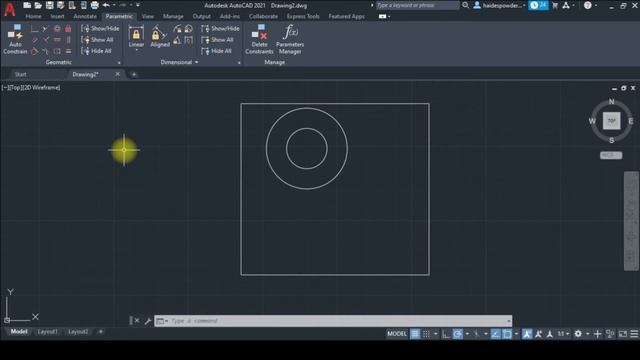Toggle MODEL space button in status bar
Screen dimensions: 640x360
coord(397,334)
